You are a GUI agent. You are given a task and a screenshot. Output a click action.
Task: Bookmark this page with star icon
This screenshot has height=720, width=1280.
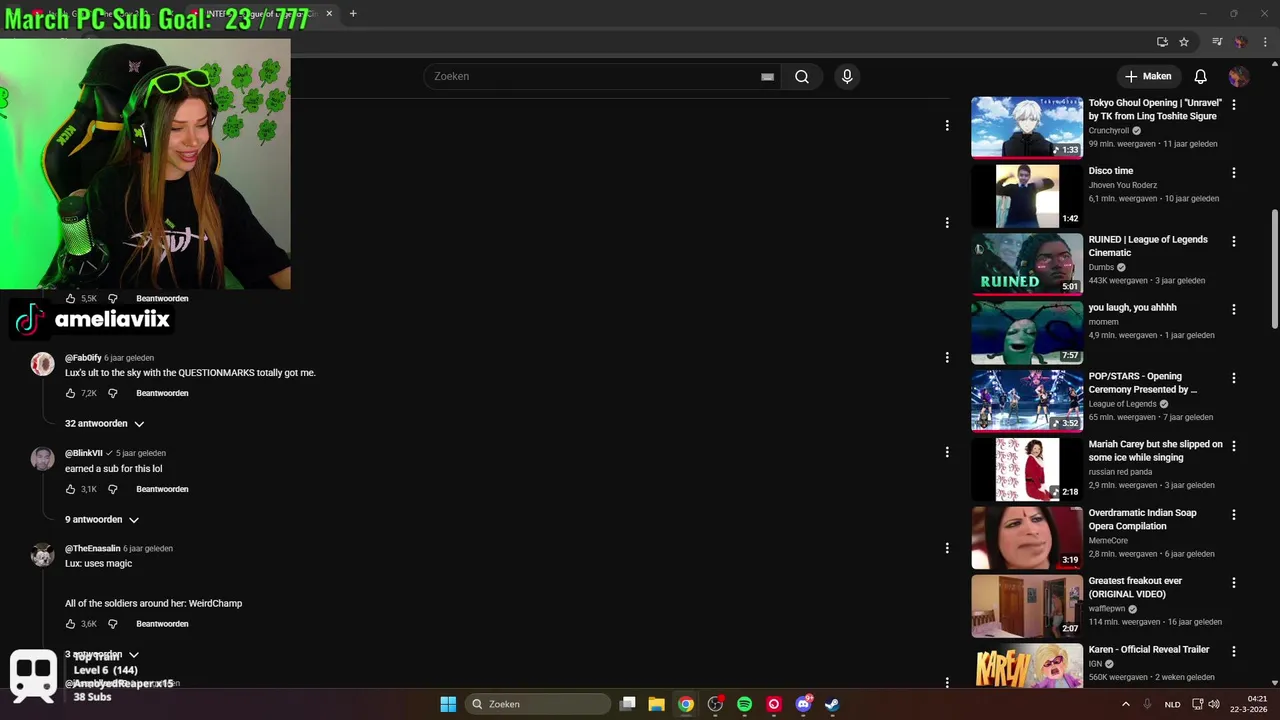click(x=1184, y=42)
